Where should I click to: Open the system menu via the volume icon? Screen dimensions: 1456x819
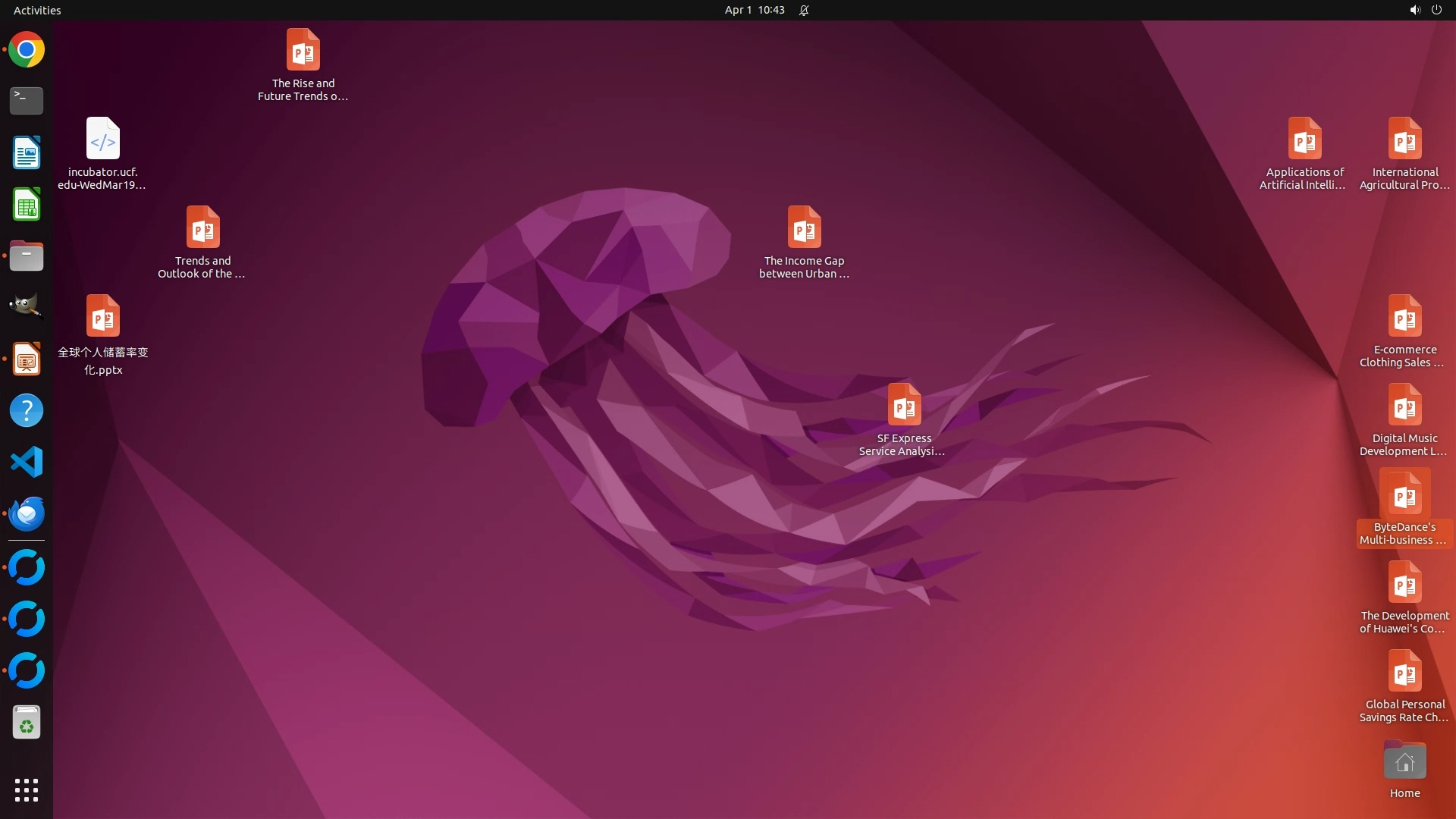click(x=1414, y=10)
